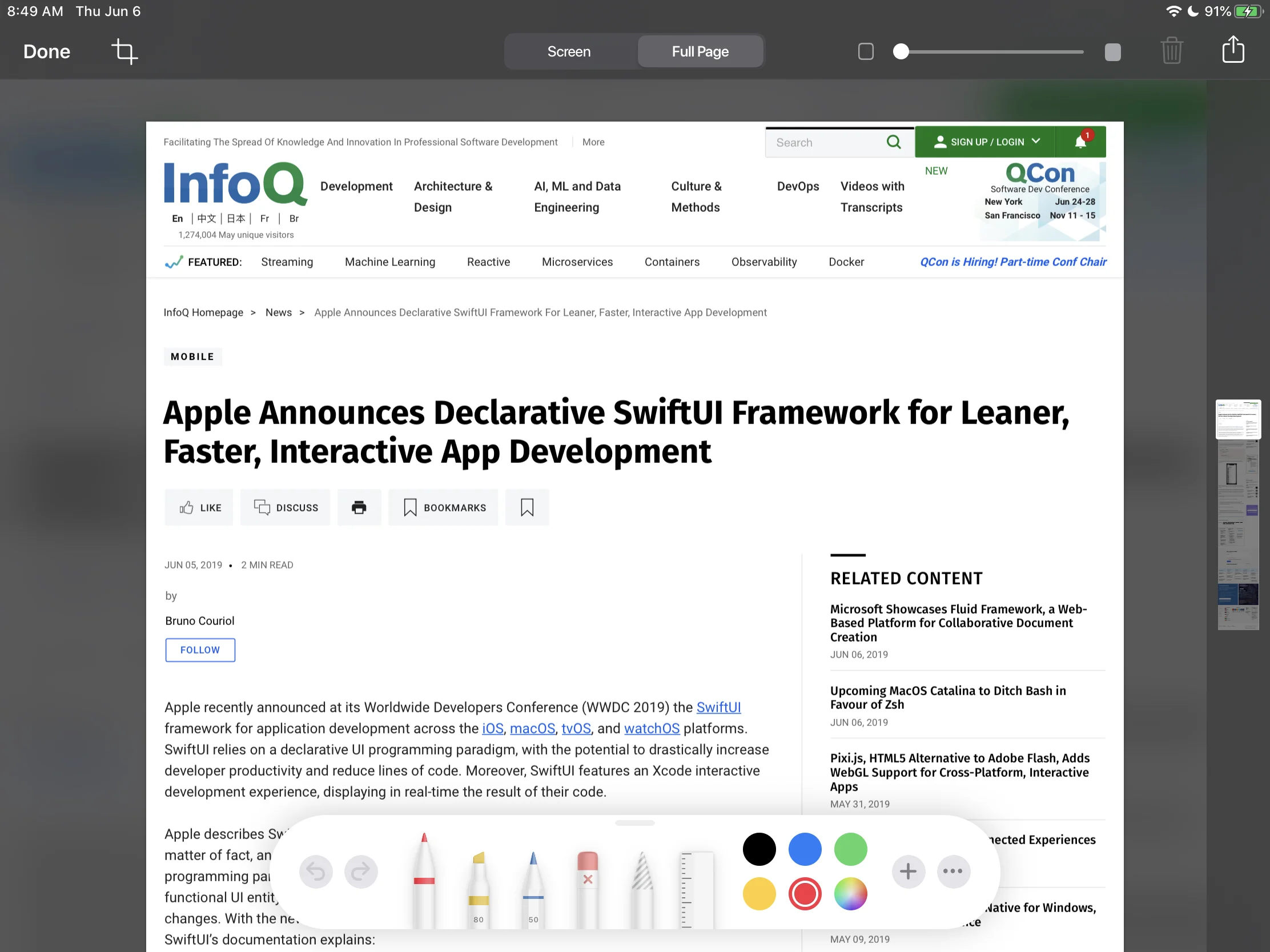Expand the More menu in top bar
Screen dimensions: 1270x952
[x=593, y=142]
